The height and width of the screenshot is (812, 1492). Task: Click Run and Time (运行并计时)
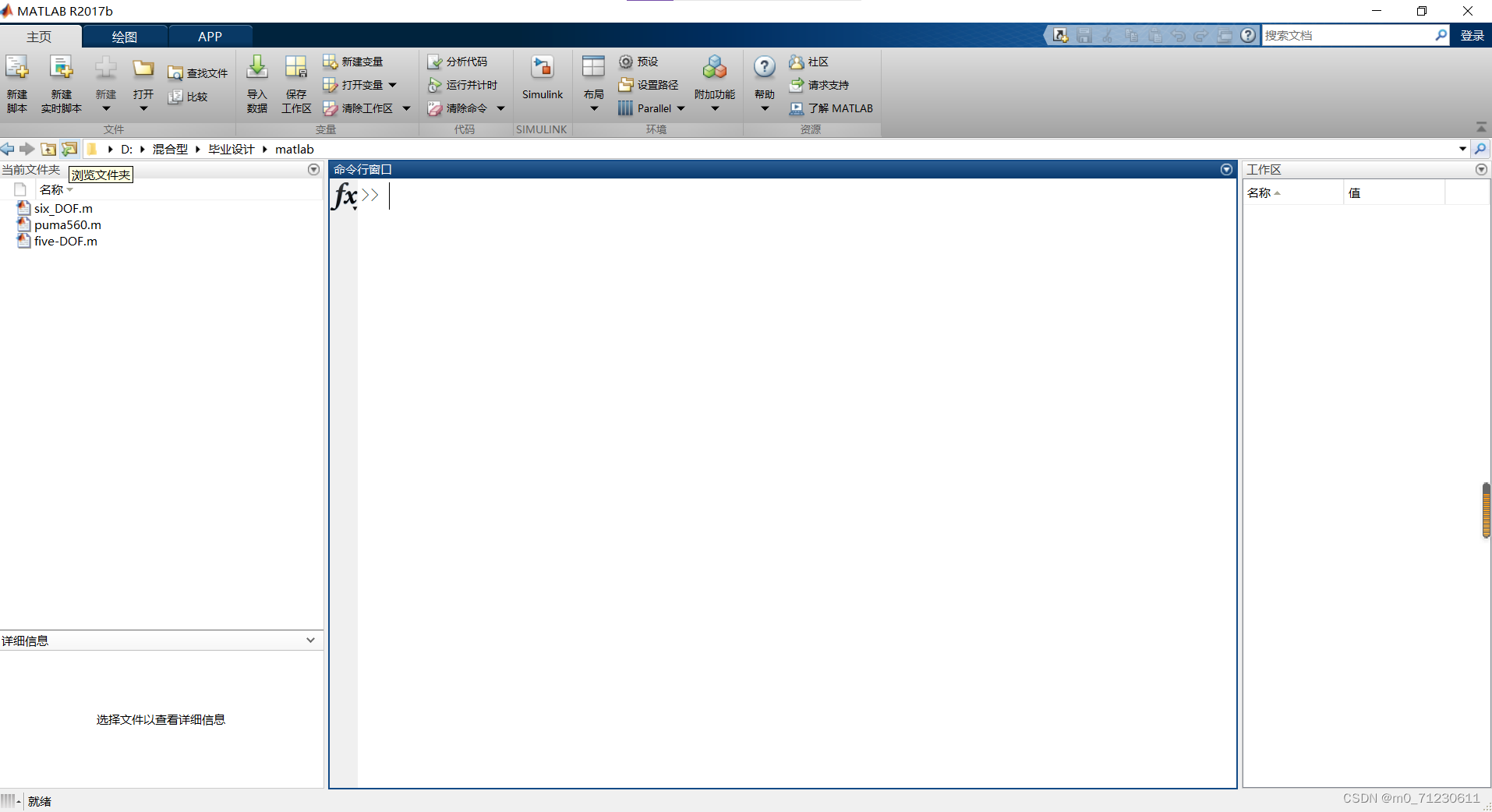coord(462,85)
